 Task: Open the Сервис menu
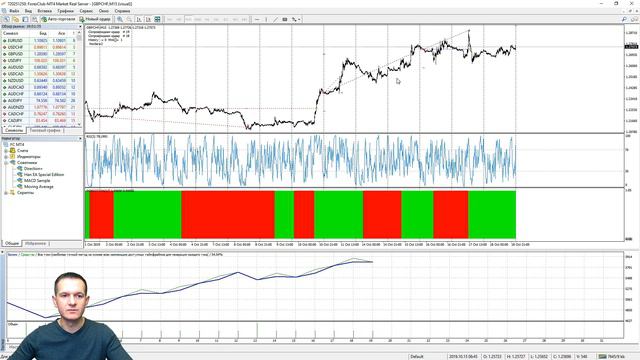[86, 11]
